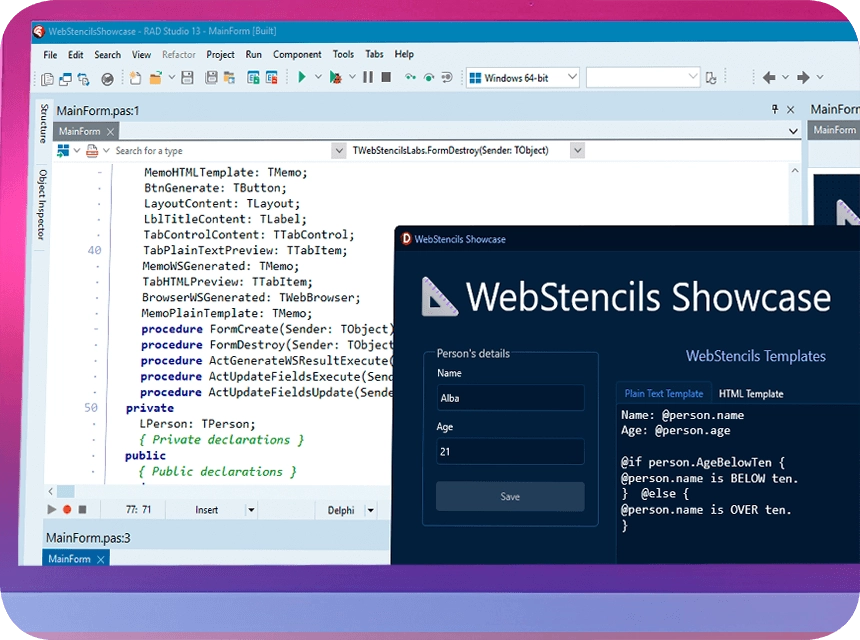Click the Pause icon in the toolbar
Image resolution: width=860 pixels, height=640 pixels.
(368, 77)
